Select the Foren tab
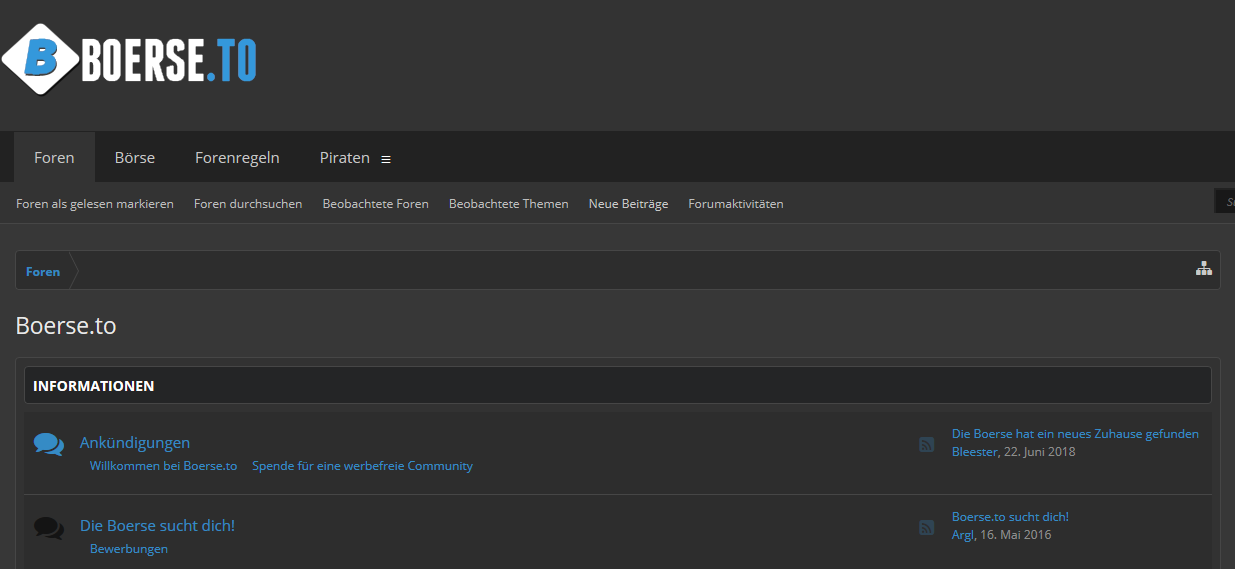The height and width of the screenshot is (569, 1235). tap(54, 157)
